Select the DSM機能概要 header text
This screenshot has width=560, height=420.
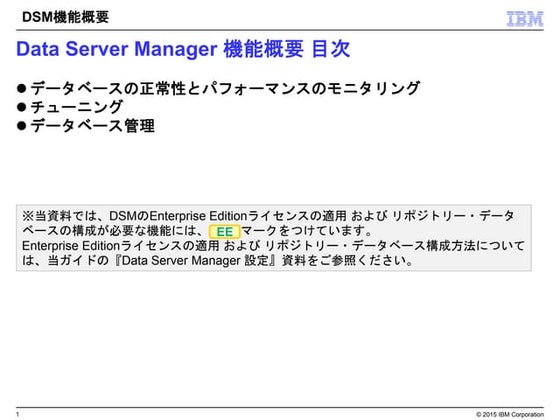point(65,17)
